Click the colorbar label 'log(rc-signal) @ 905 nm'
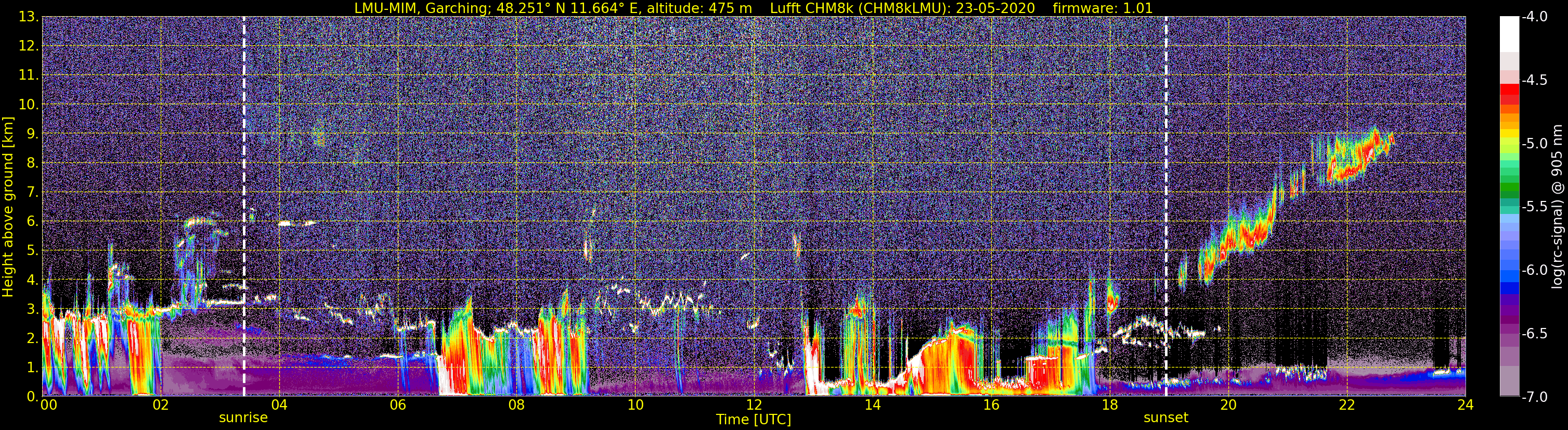The image size is (1568, 430). click(1559, 207)
